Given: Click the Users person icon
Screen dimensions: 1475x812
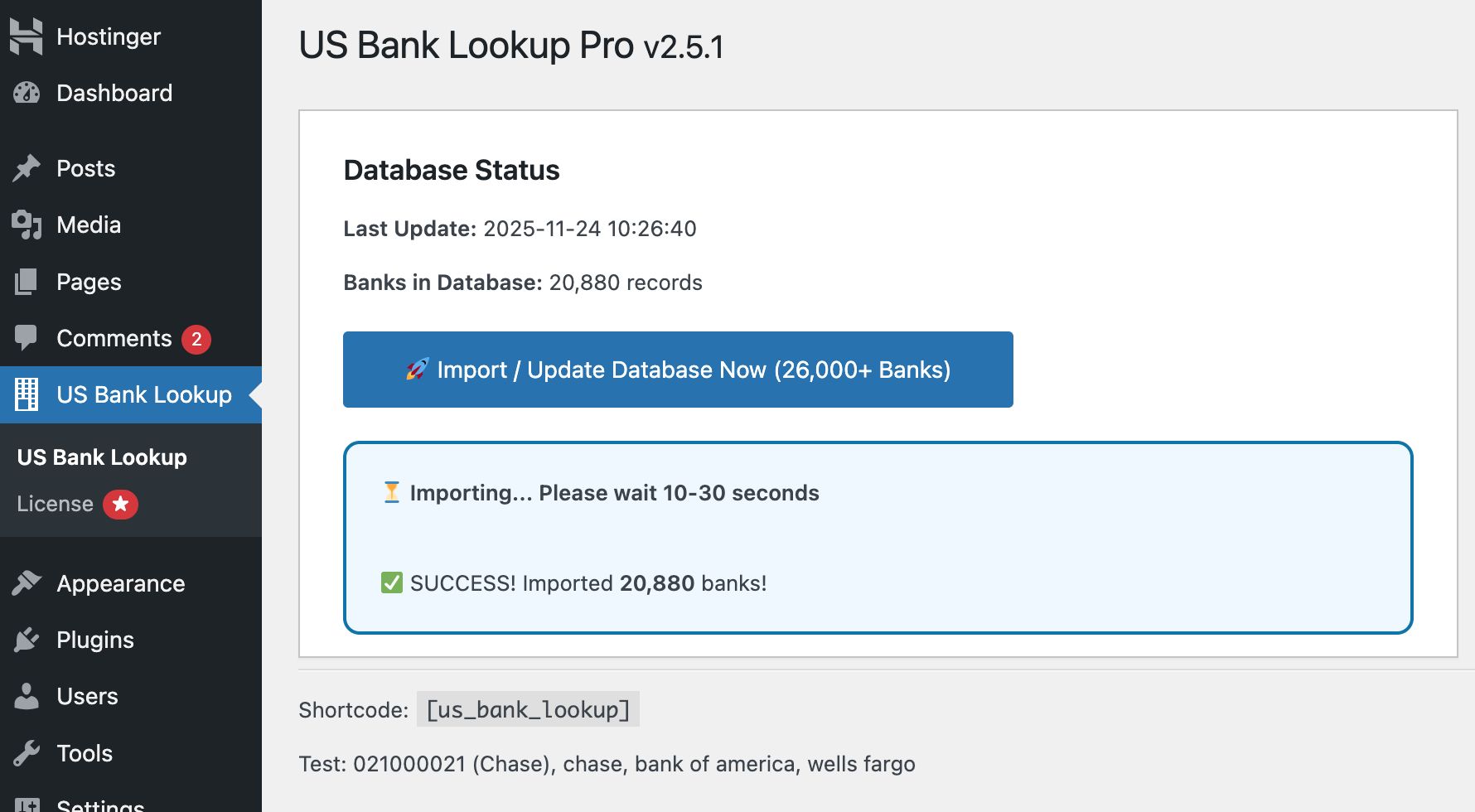Looking at the screenshot, I should coord(26,696).
